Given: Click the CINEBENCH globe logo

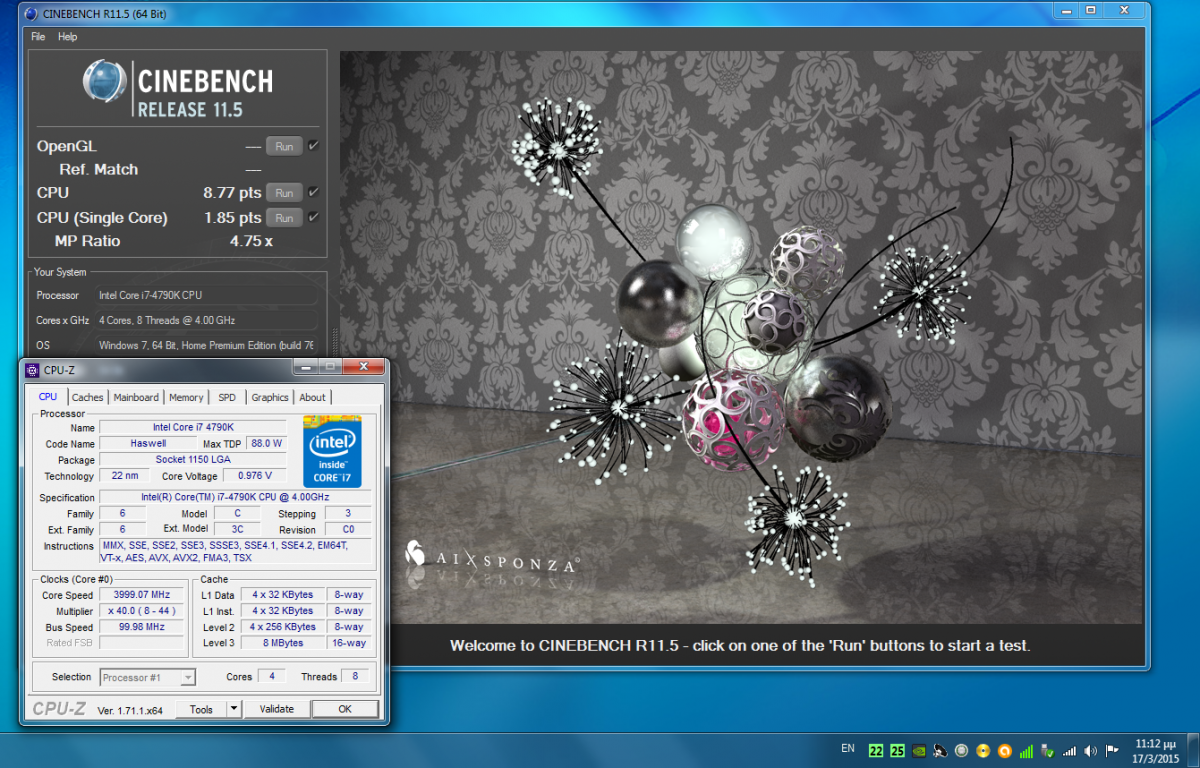Looking at the screenshot, I should coord(104,82).
